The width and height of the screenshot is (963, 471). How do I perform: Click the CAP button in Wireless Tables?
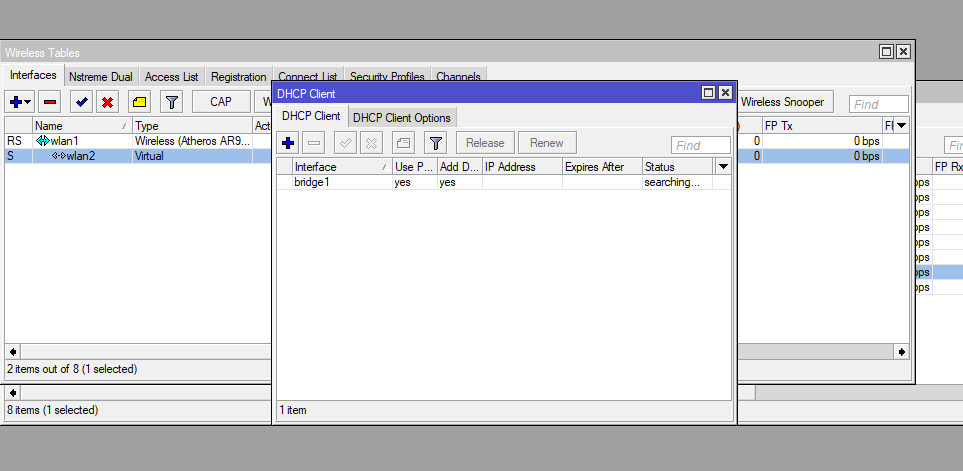(220, 102)
